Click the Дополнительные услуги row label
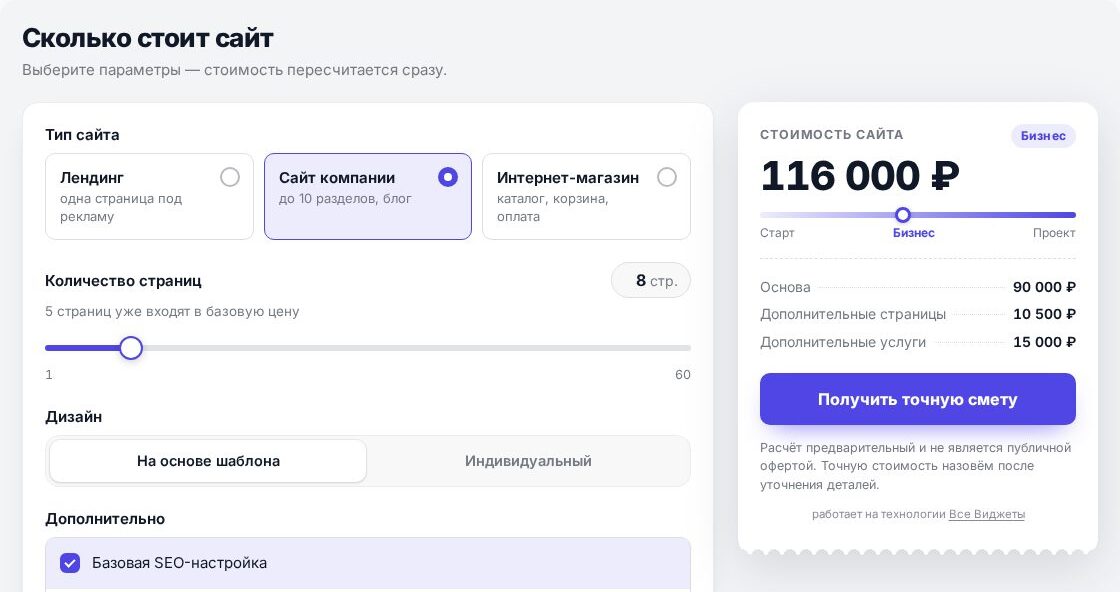 (x=843, y=342)
